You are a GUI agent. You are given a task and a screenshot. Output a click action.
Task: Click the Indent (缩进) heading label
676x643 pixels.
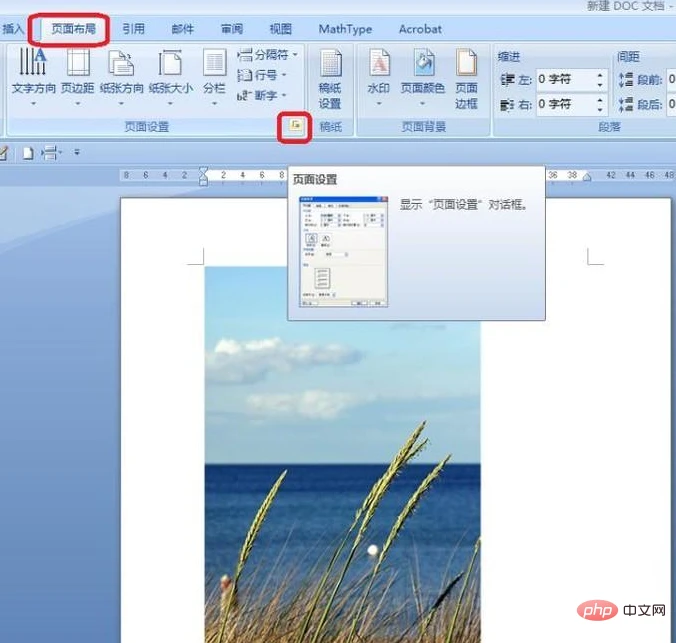point(509,56)
